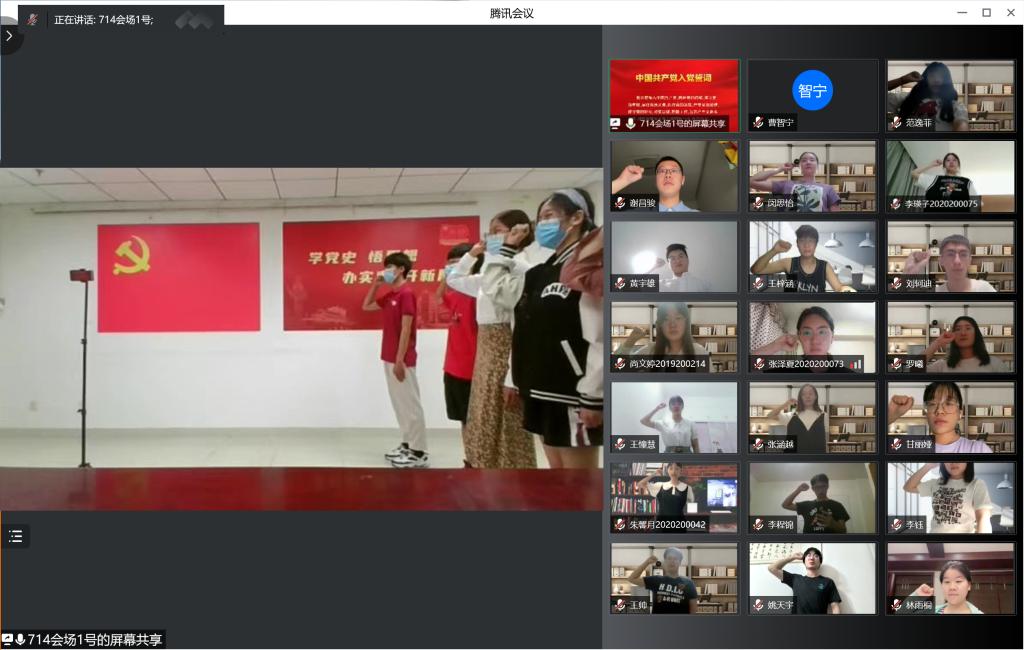
Task: Click screen share icon on 714会场1号 thumbnail
Action: [x=616, y=123]
